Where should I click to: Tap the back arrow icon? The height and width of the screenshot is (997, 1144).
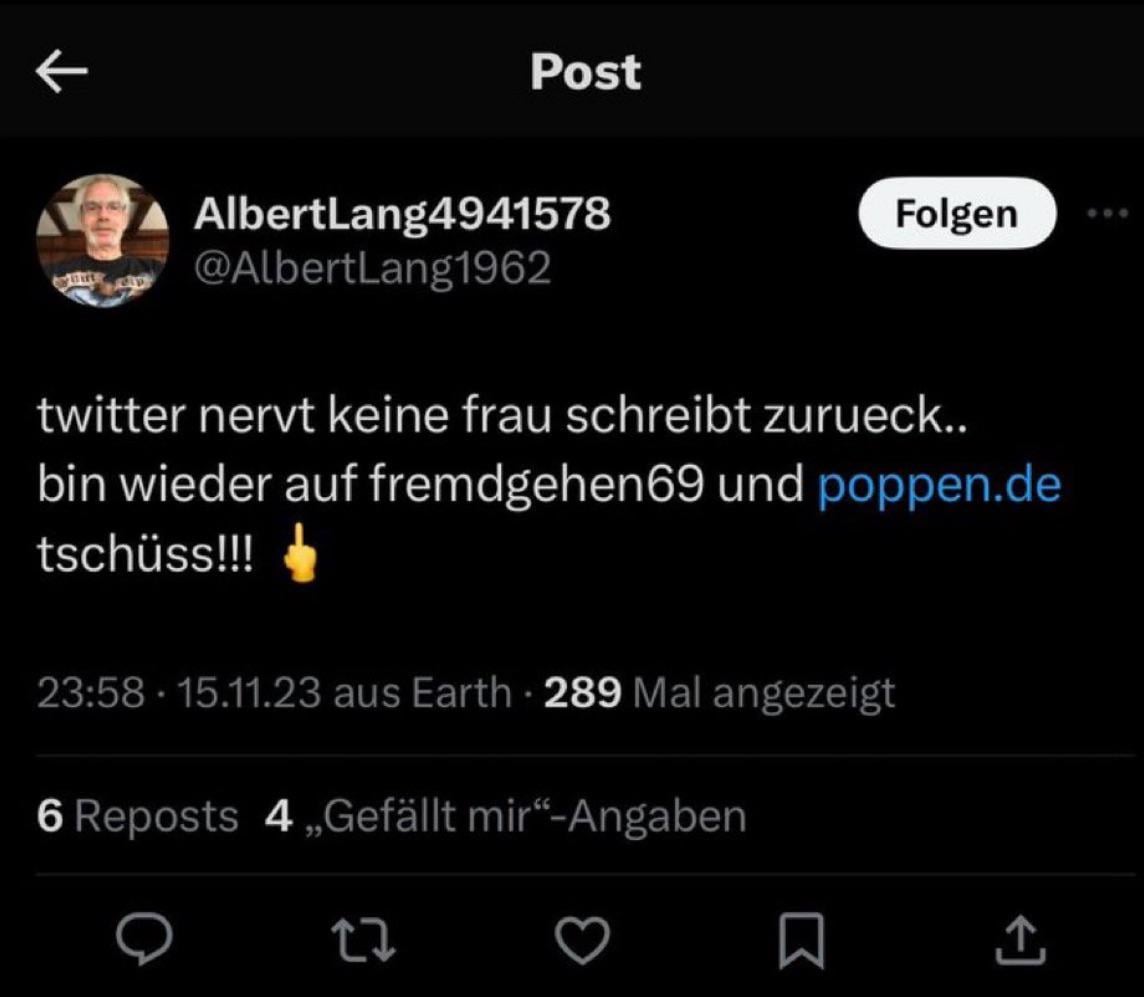tap(62, 74)
